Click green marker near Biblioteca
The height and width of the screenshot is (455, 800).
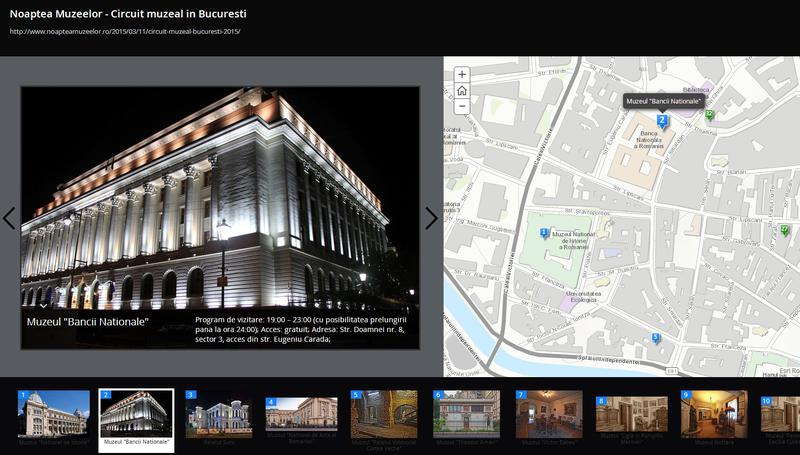(710, 115)
